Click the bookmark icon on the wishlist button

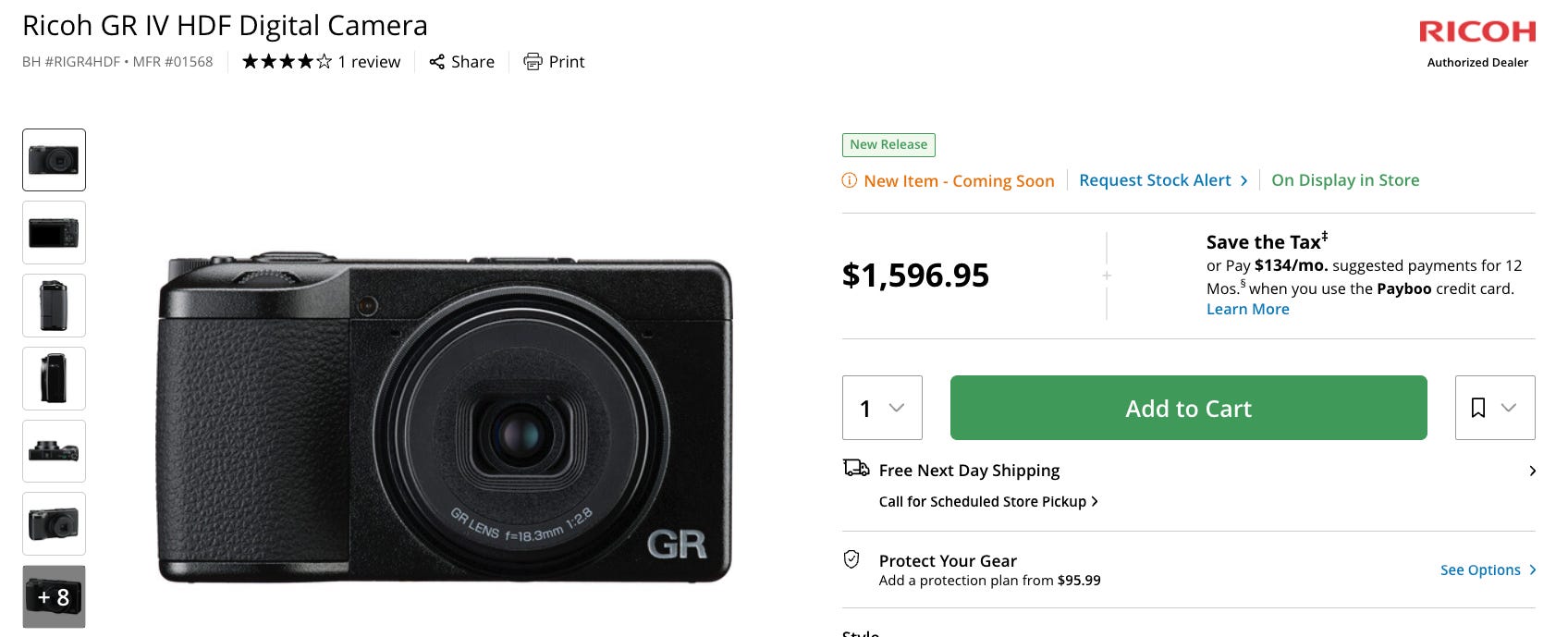click(1480, 407)
